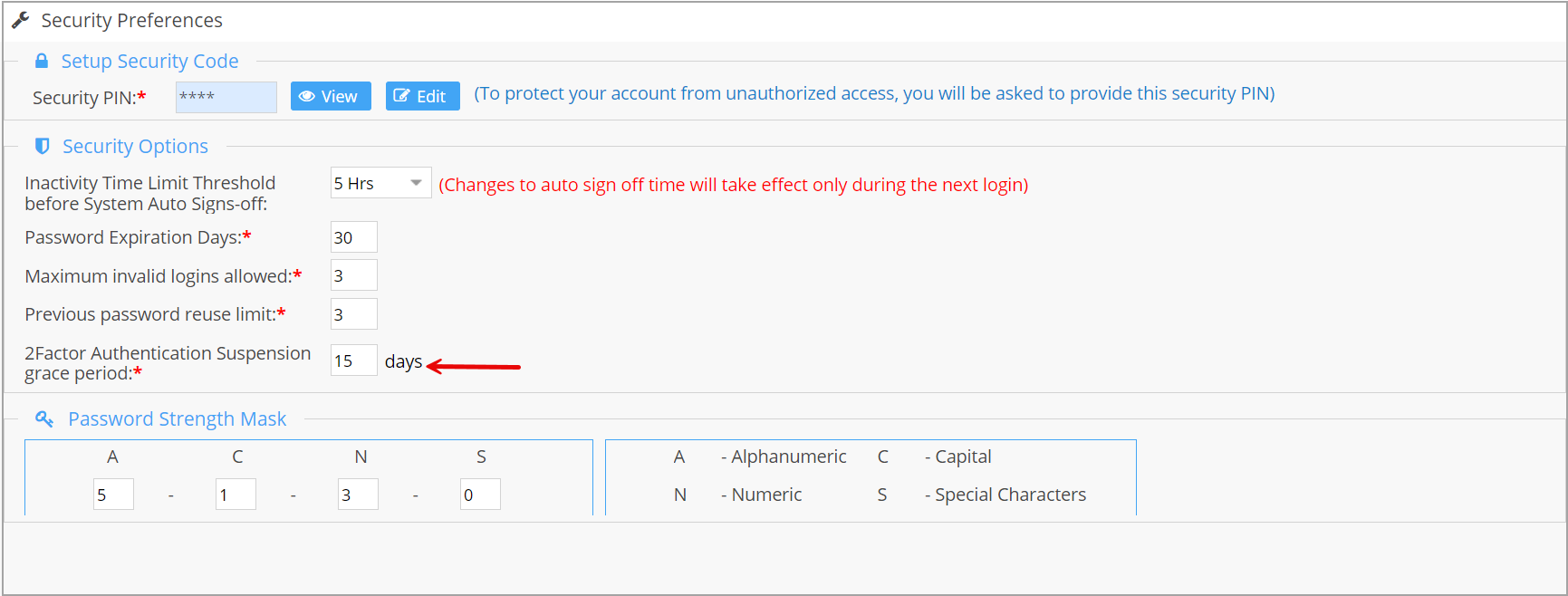Click the eye icon on the View button
1568x596 pixels.
click(307, 96)
